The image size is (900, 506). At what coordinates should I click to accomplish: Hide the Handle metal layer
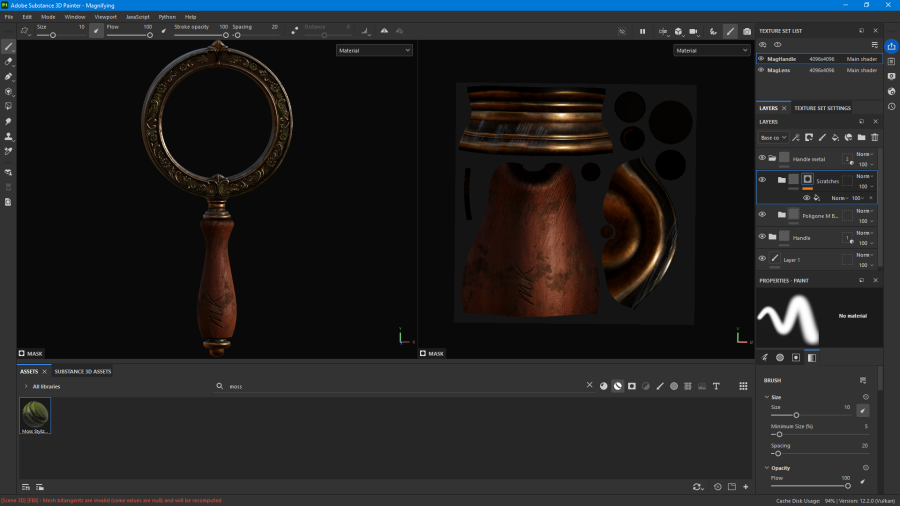click(x=762, y=158)
